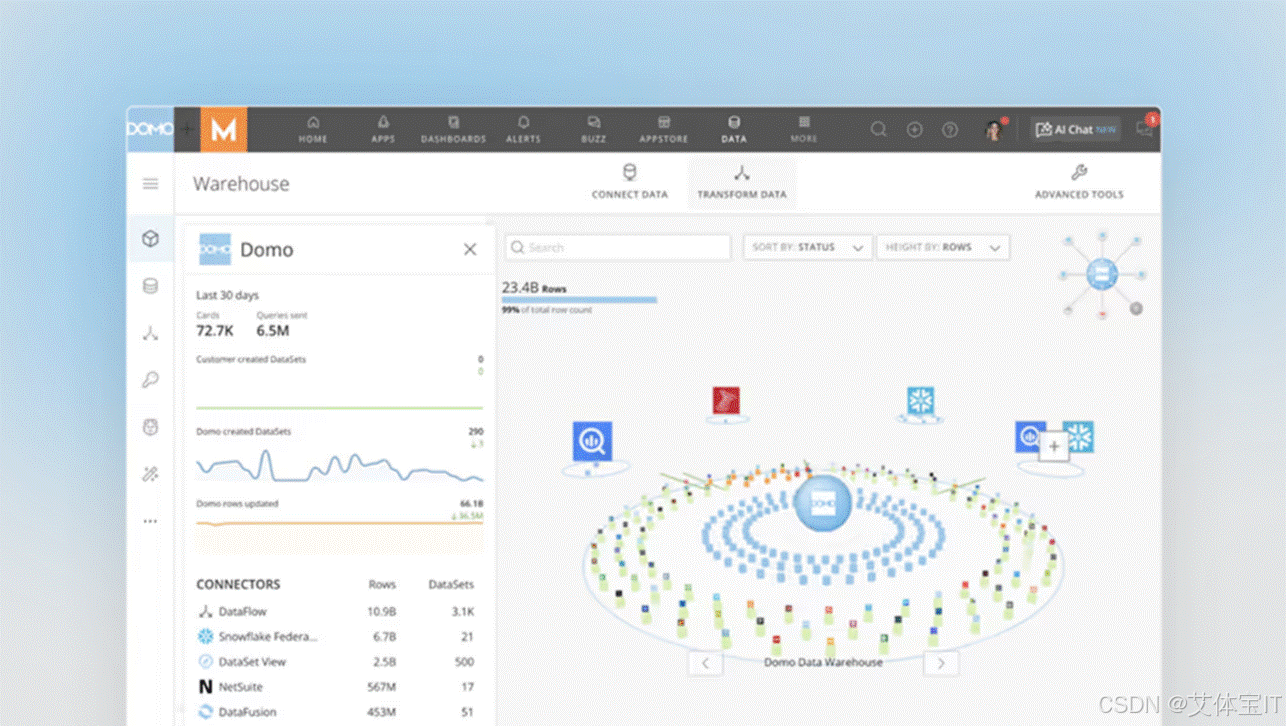
Task: Open the Sort By Status dropdown
Action: pyautogui.click(x=808, y=247)
